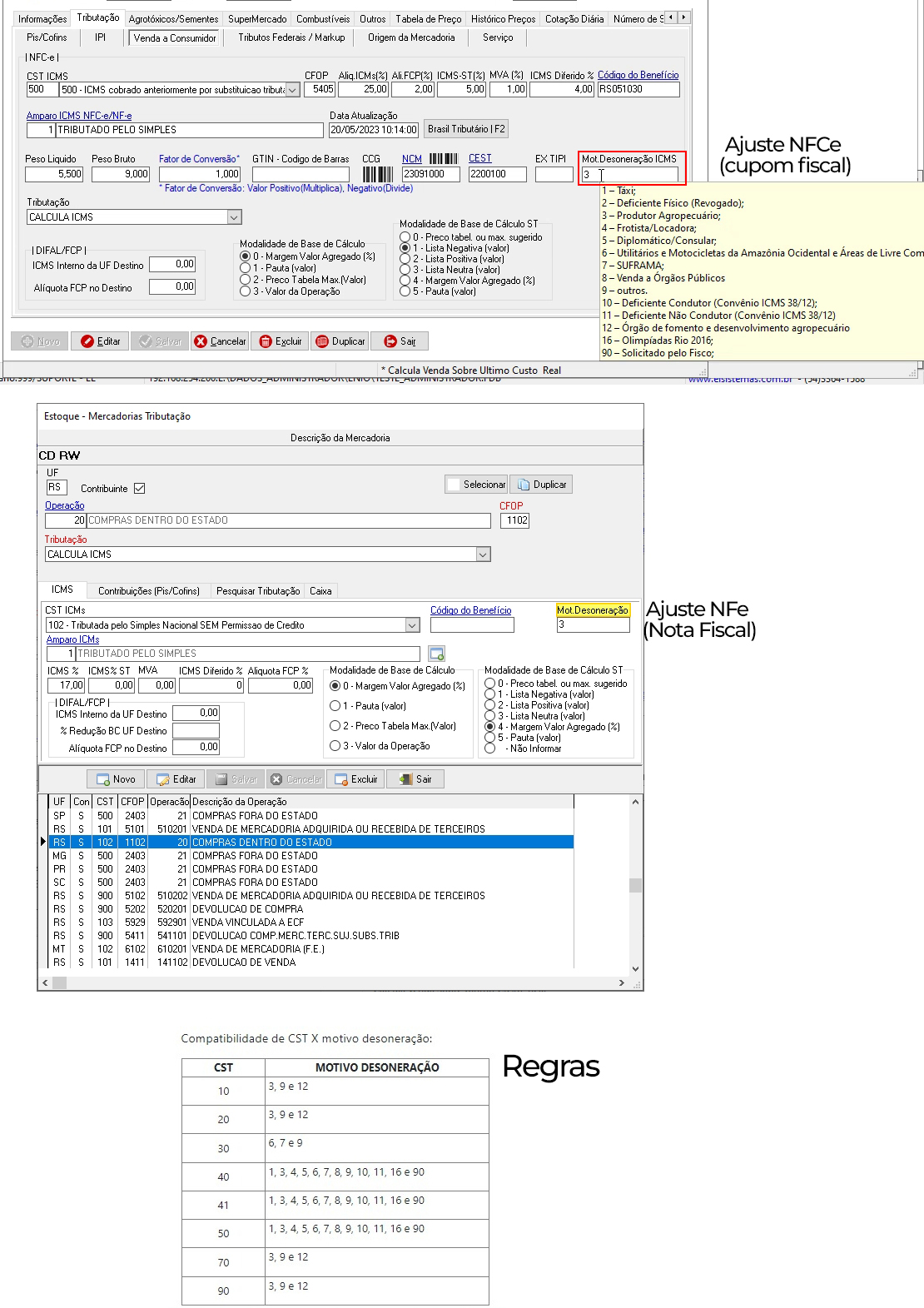Screen dimensions: 924x1308
Task: Select 2 - Preco Tabela Max.(Valor) in top window
Action: tap(245, 280)
